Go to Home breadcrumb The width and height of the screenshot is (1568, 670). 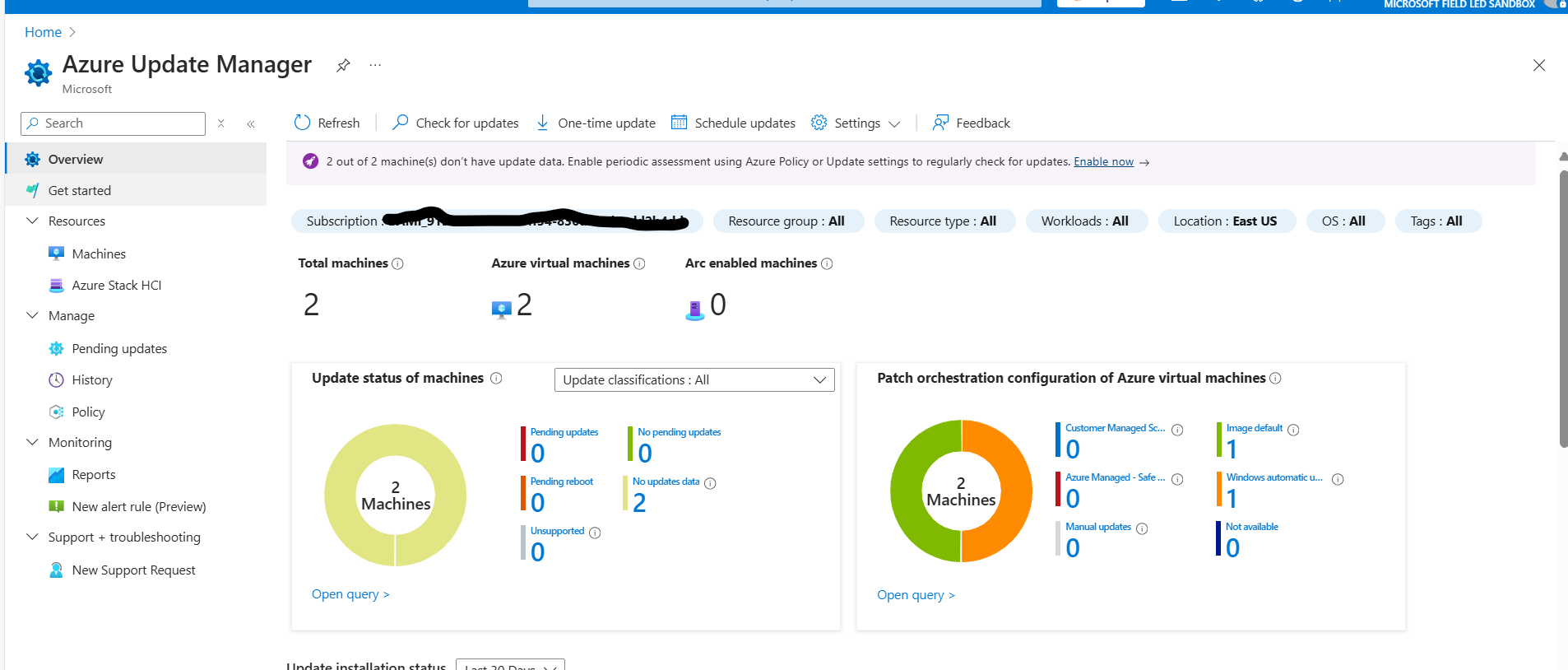43,32
